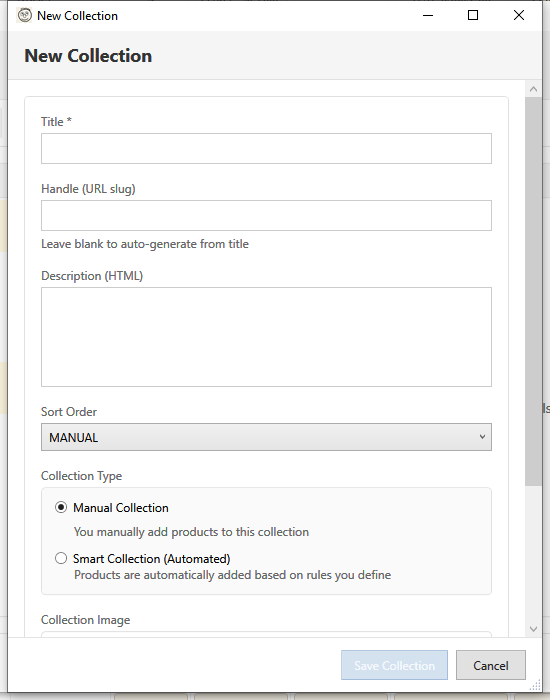Click the scrollbar up arrow
This screenshot has width=550, height=700.
click(x=533, y=89)
